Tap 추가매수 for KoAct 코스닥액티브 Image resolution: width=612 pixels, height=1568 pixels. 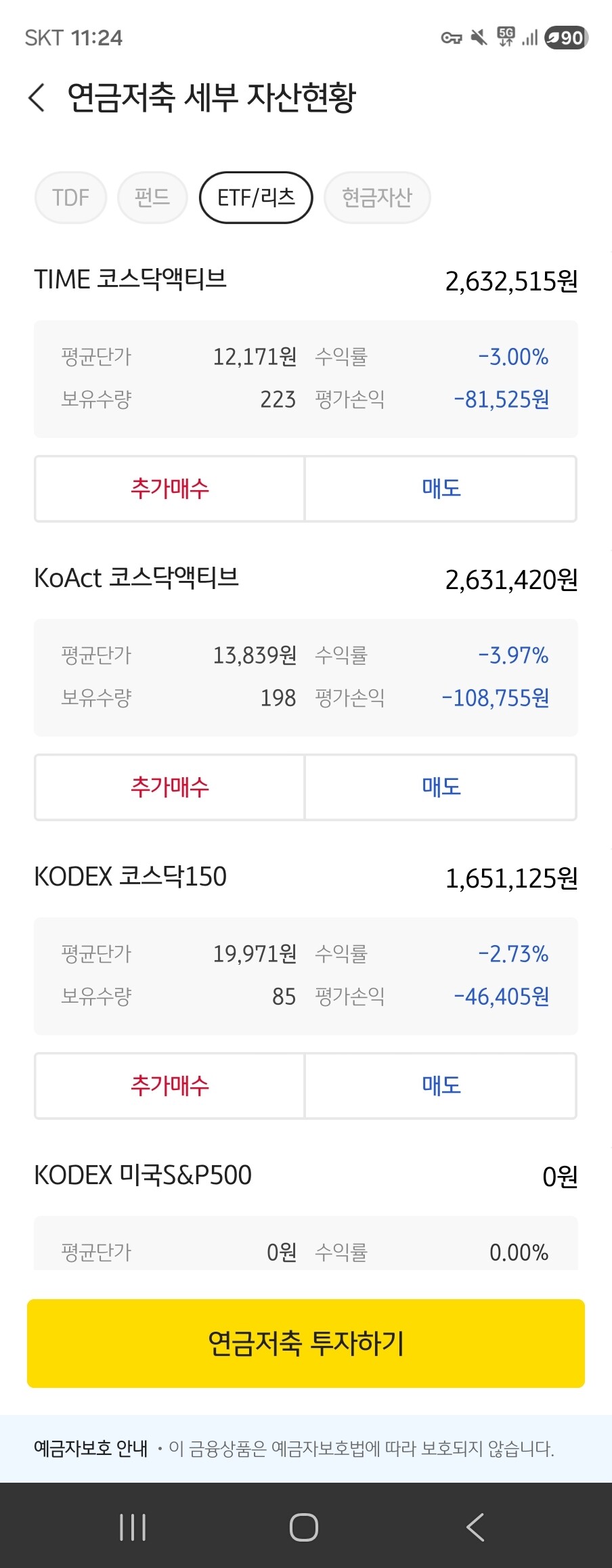tap(170, 787)
